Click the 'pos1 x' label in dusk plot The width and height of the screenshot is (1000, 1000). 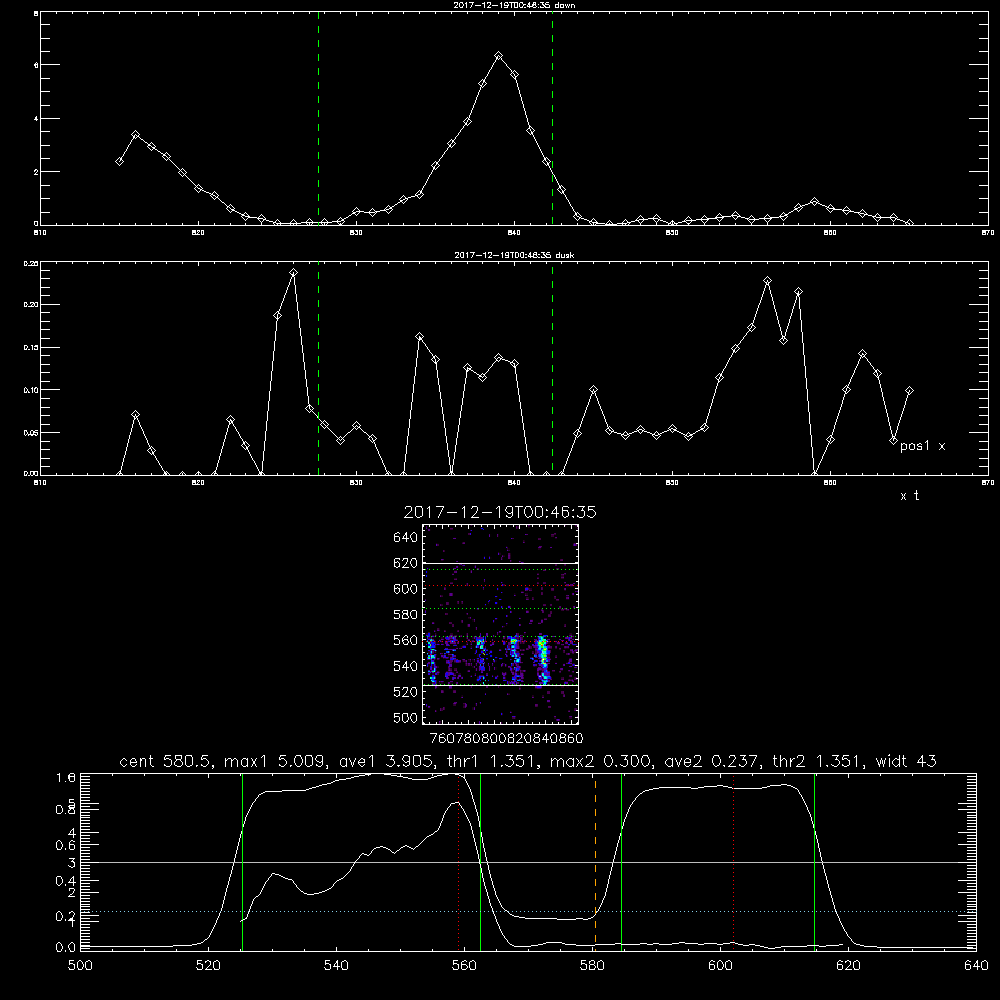(x=922, y=446)
